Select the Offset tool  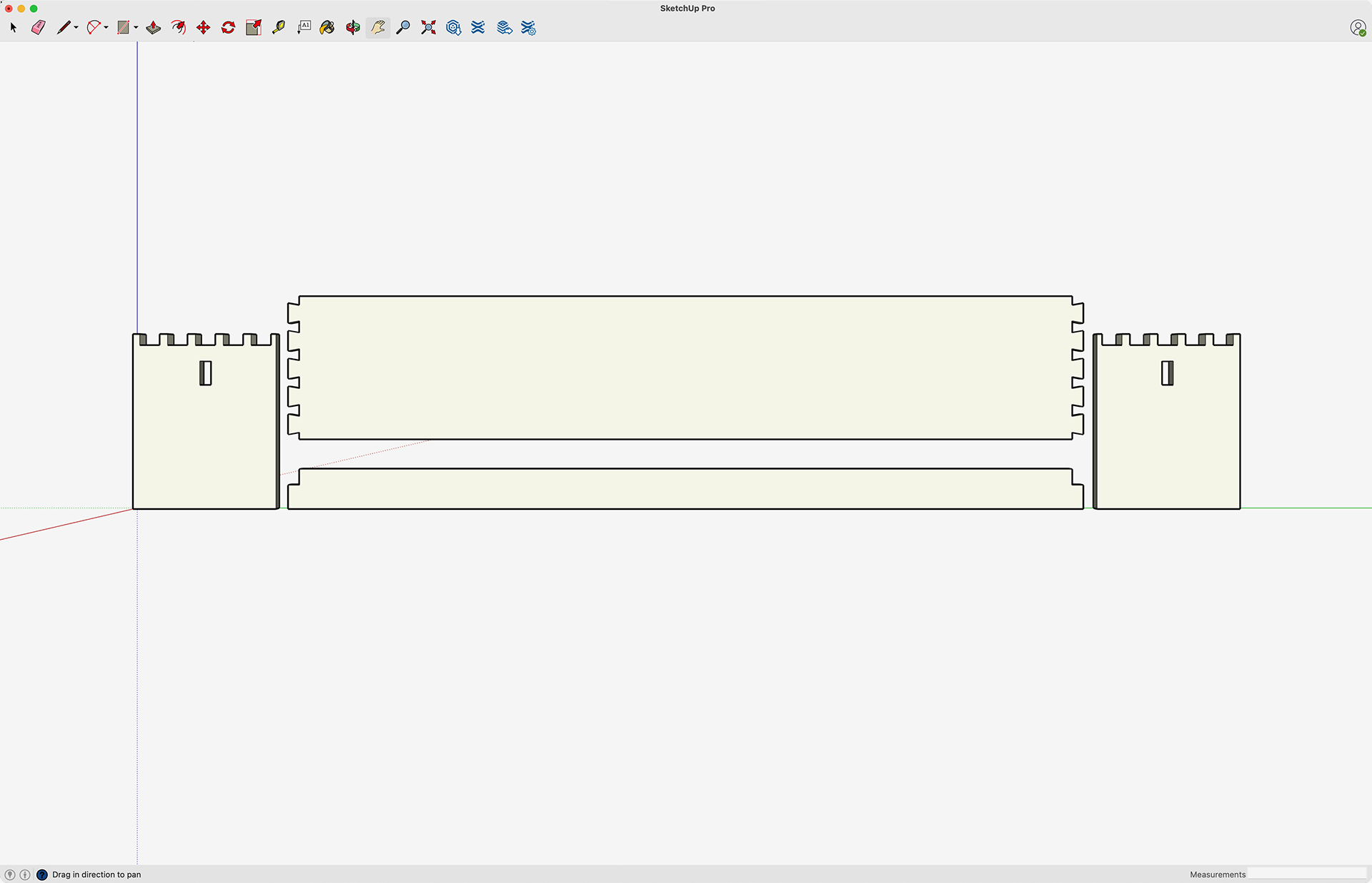point(179,27)
